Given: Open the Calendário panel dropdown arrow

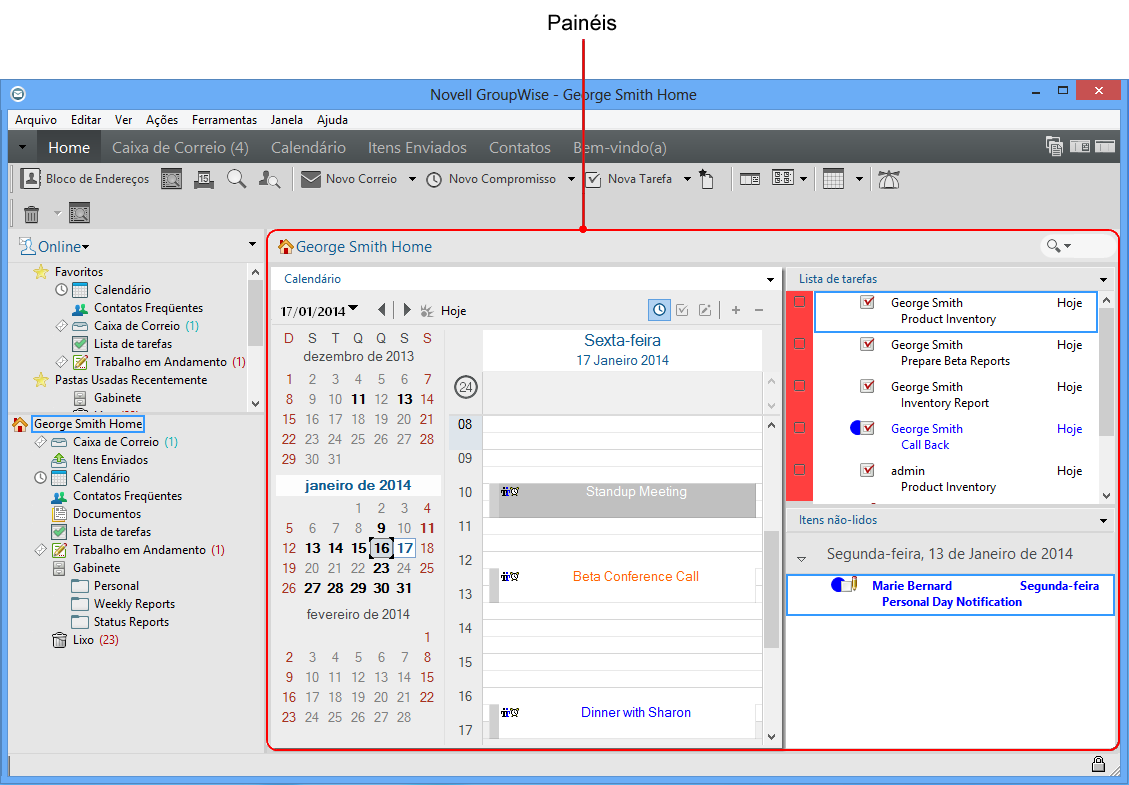Looking at the screenshot, I should click(770, 279).
